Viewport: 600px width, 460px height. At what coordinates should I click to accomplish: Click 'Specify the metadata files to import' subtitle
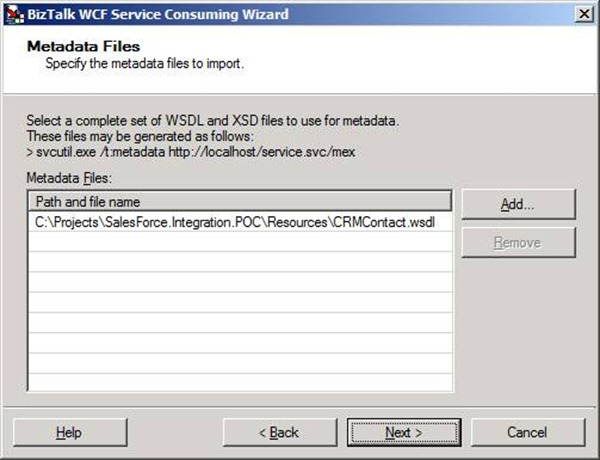point(145,64)
